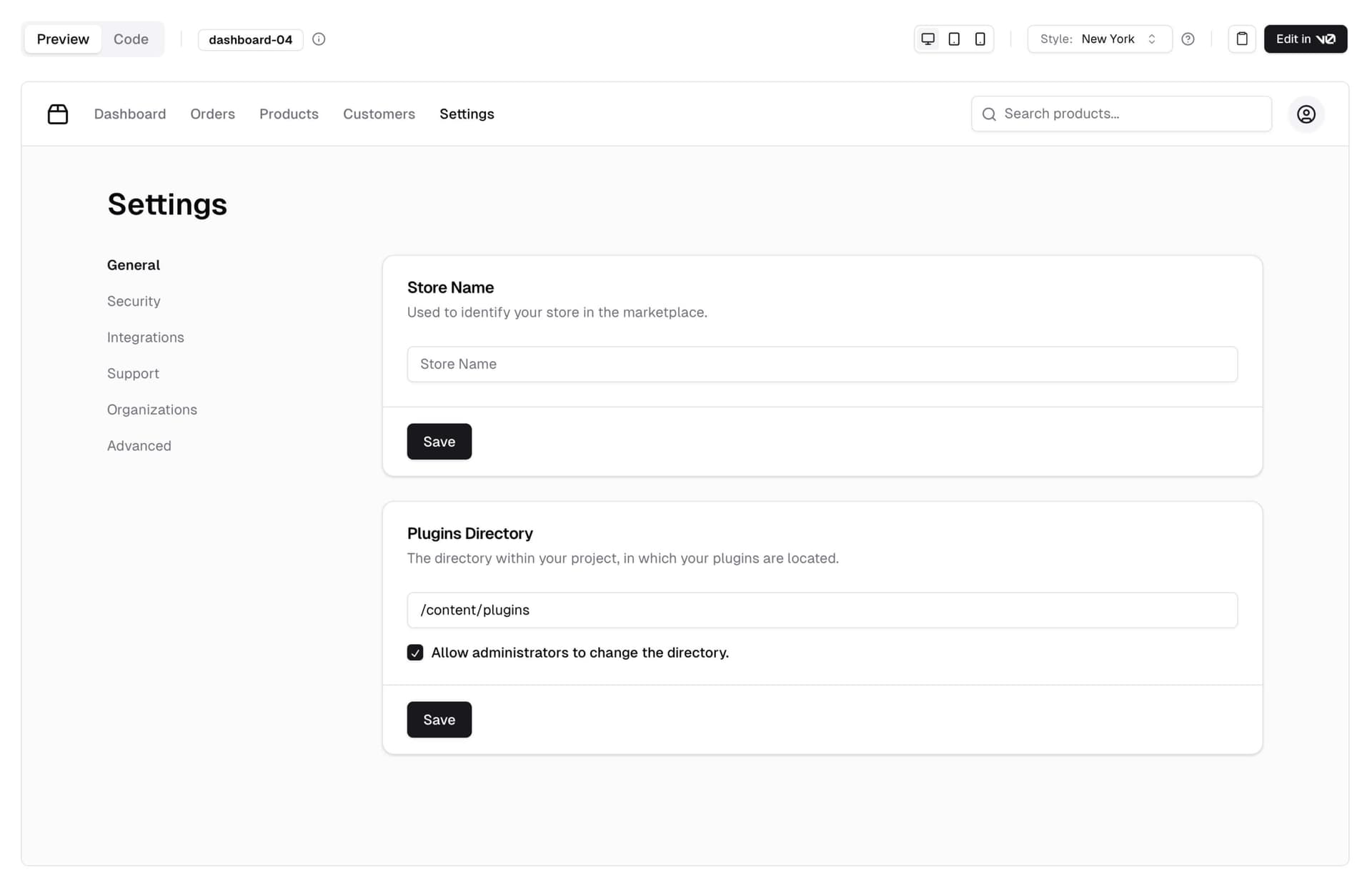Viewport: 1372px width, 887px height.
Task: Toggle Allow administrators to change directory
Action: coord(415,652)
